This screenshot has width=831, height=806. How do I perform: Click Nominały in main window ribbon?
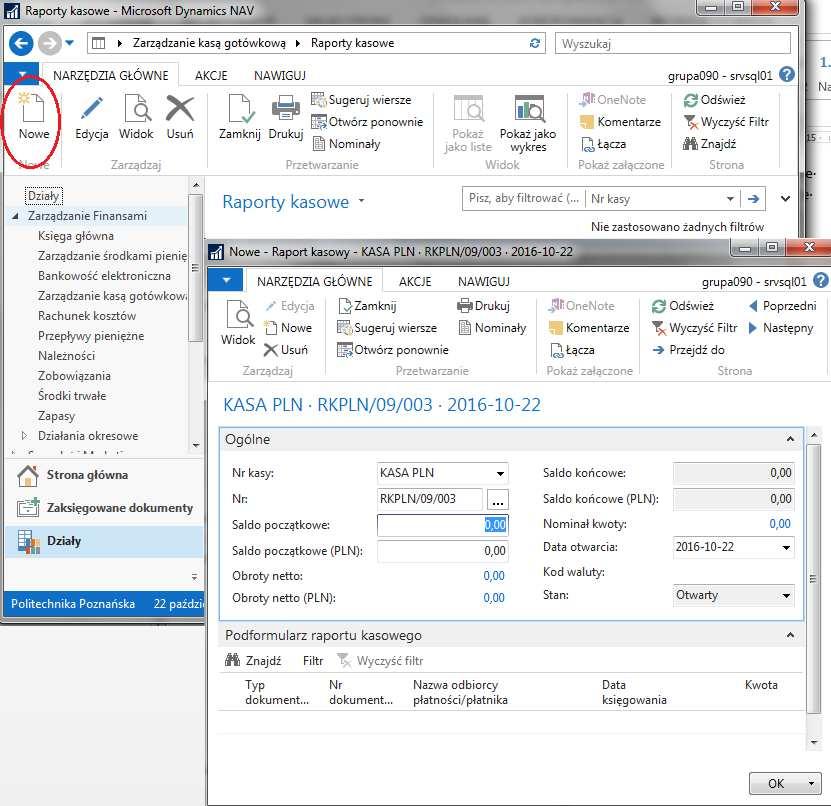[x=346, y=144]
